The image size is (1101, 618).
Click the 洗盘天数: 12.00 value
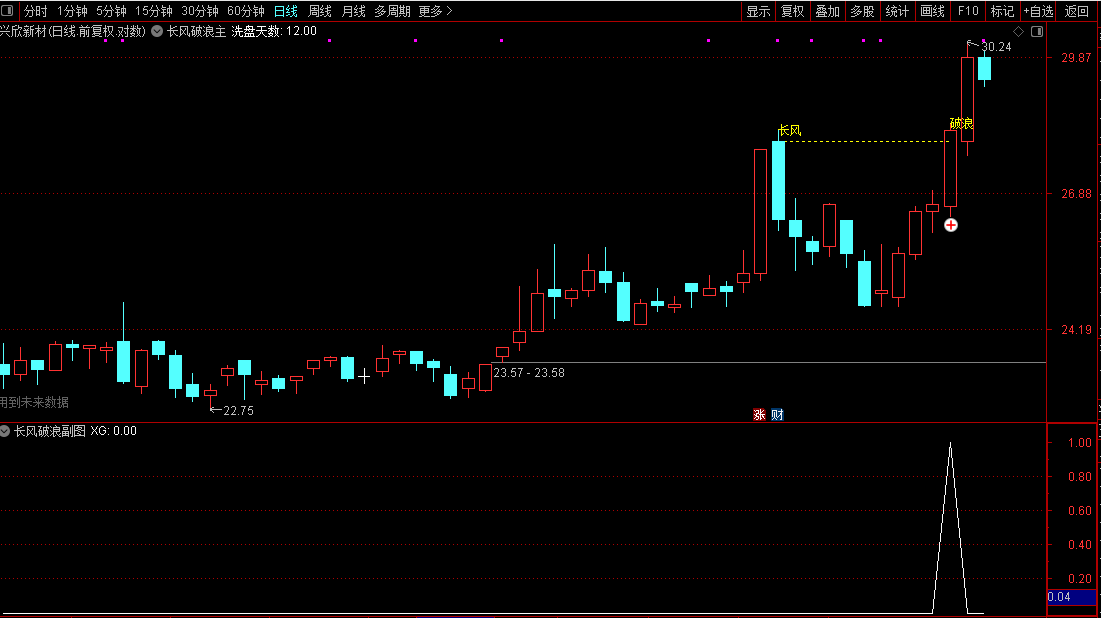pyautogui.click(x=274, y=32)
